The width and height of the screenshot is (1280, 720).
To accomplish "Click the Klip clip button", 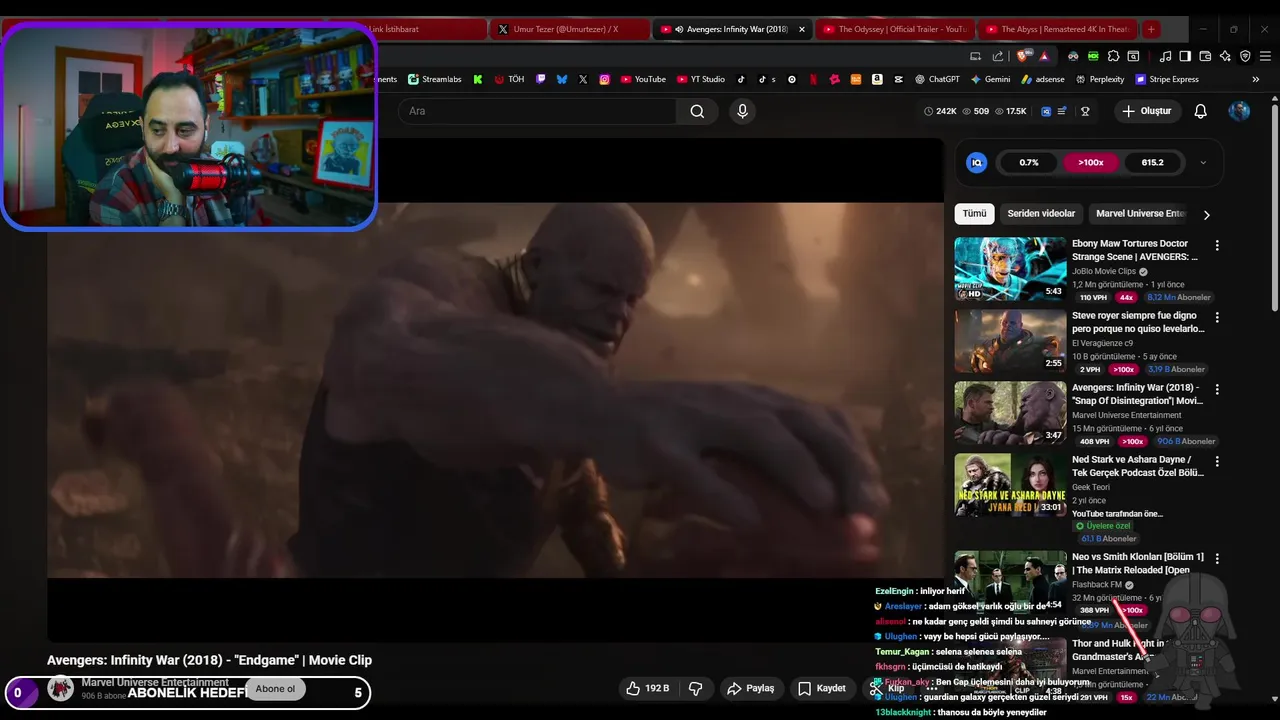I will tap(887, 688).
